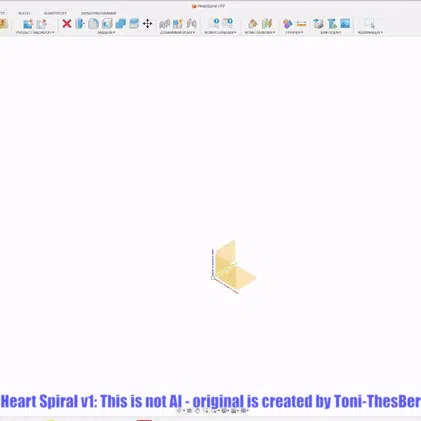
Task: Click the HeartSpiral document title tab
Action: [x=208, y=6]
